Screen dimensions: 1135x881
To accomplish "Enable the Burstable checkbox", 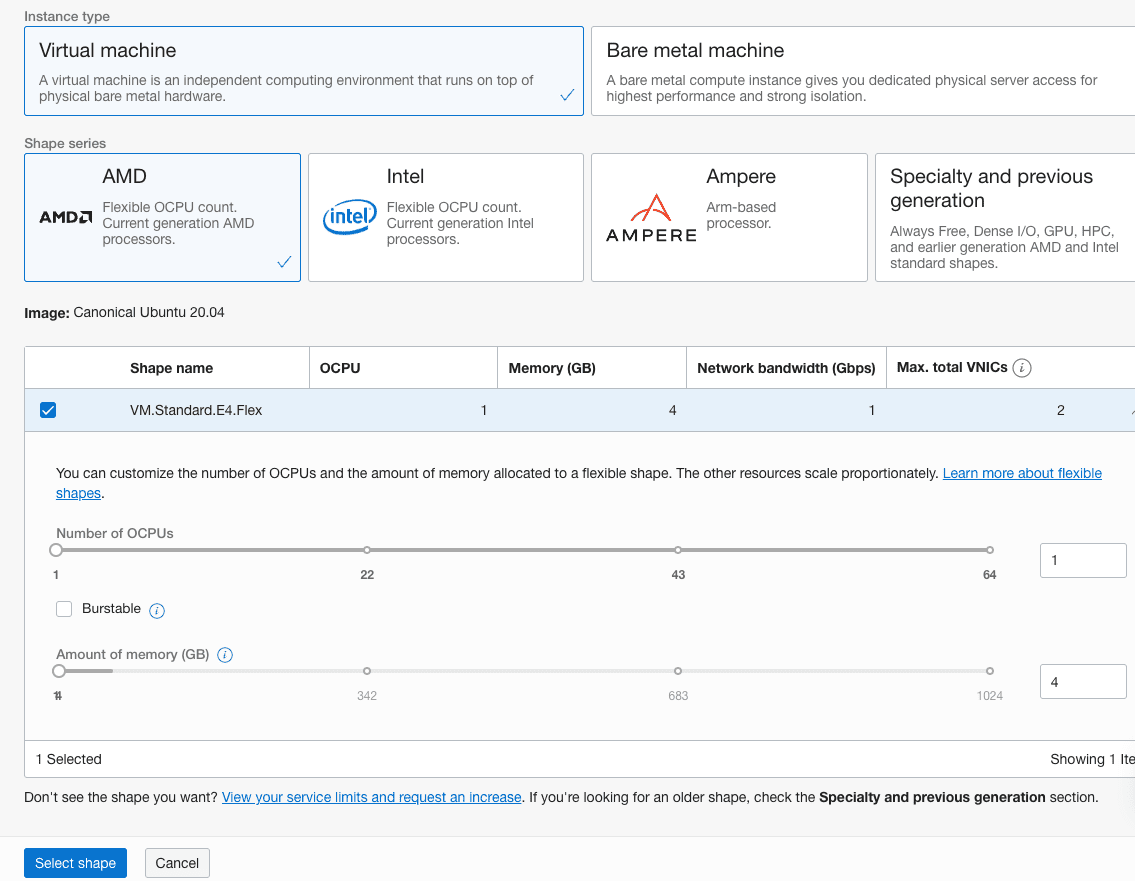I will pos(65,609).
